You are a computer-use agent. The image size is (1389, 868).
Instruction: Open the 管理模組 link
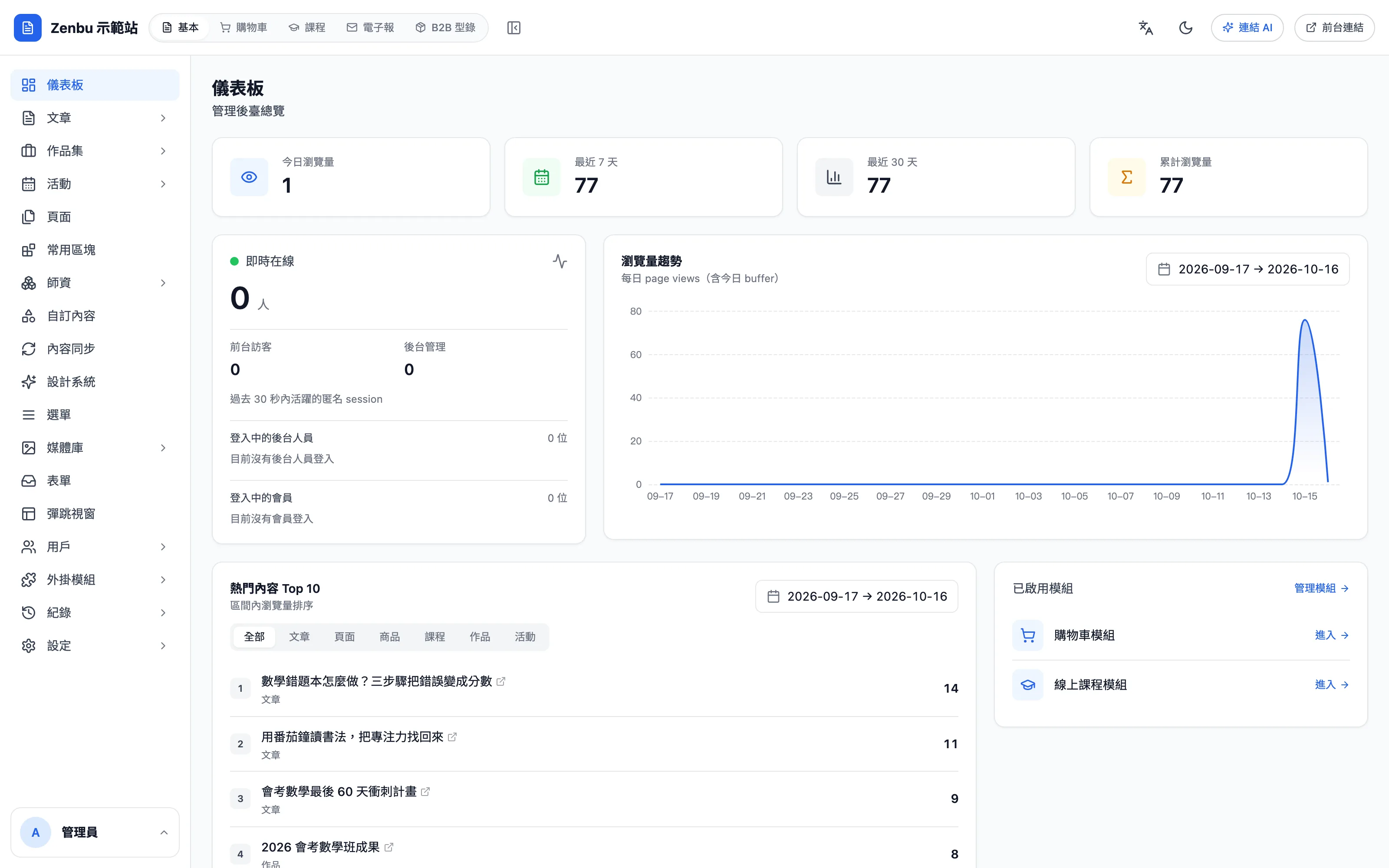point(1321,589)
